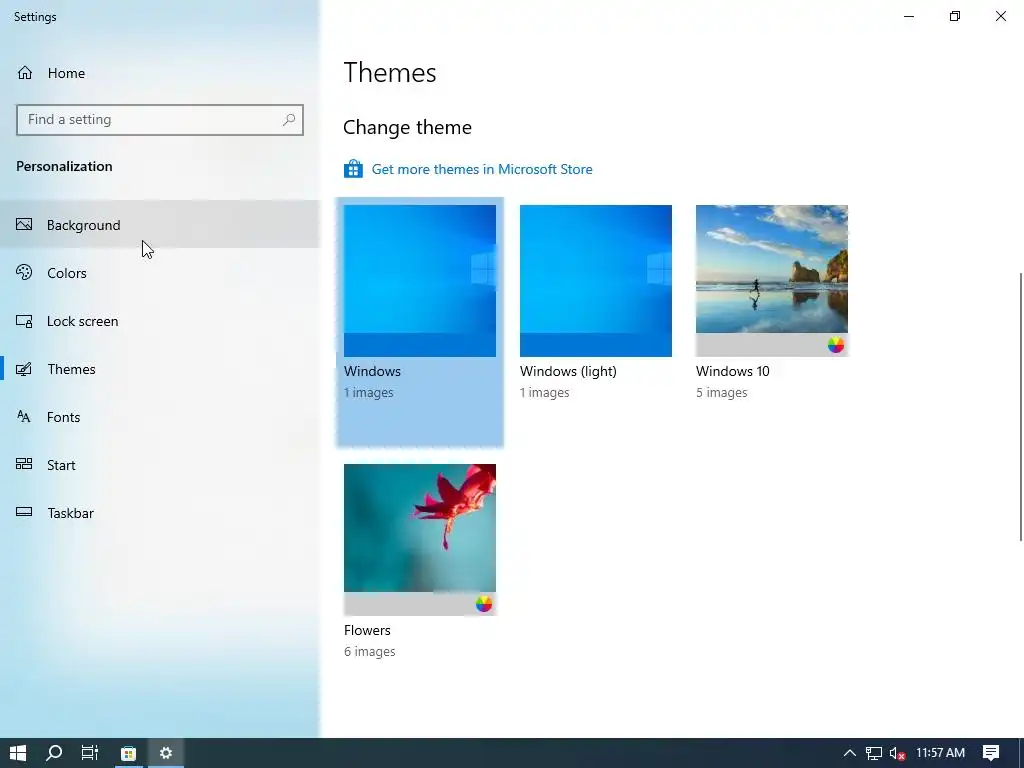
Task: Click the 11:57 AM taskbar clock
Action: pyautogui.click(x=940, y=753)
